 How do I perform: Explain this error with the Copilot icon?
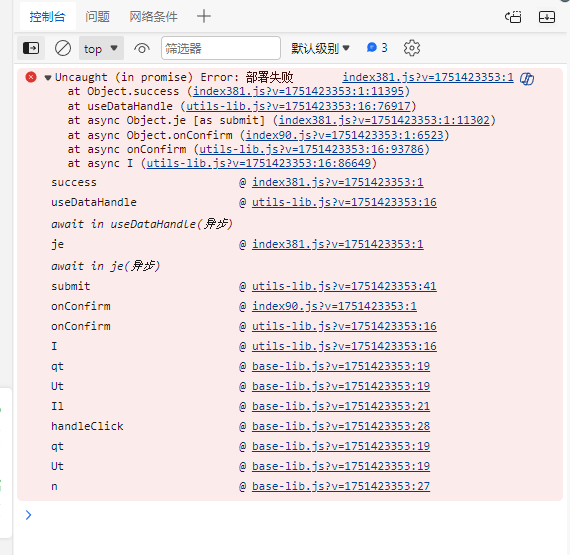point(526,78)
